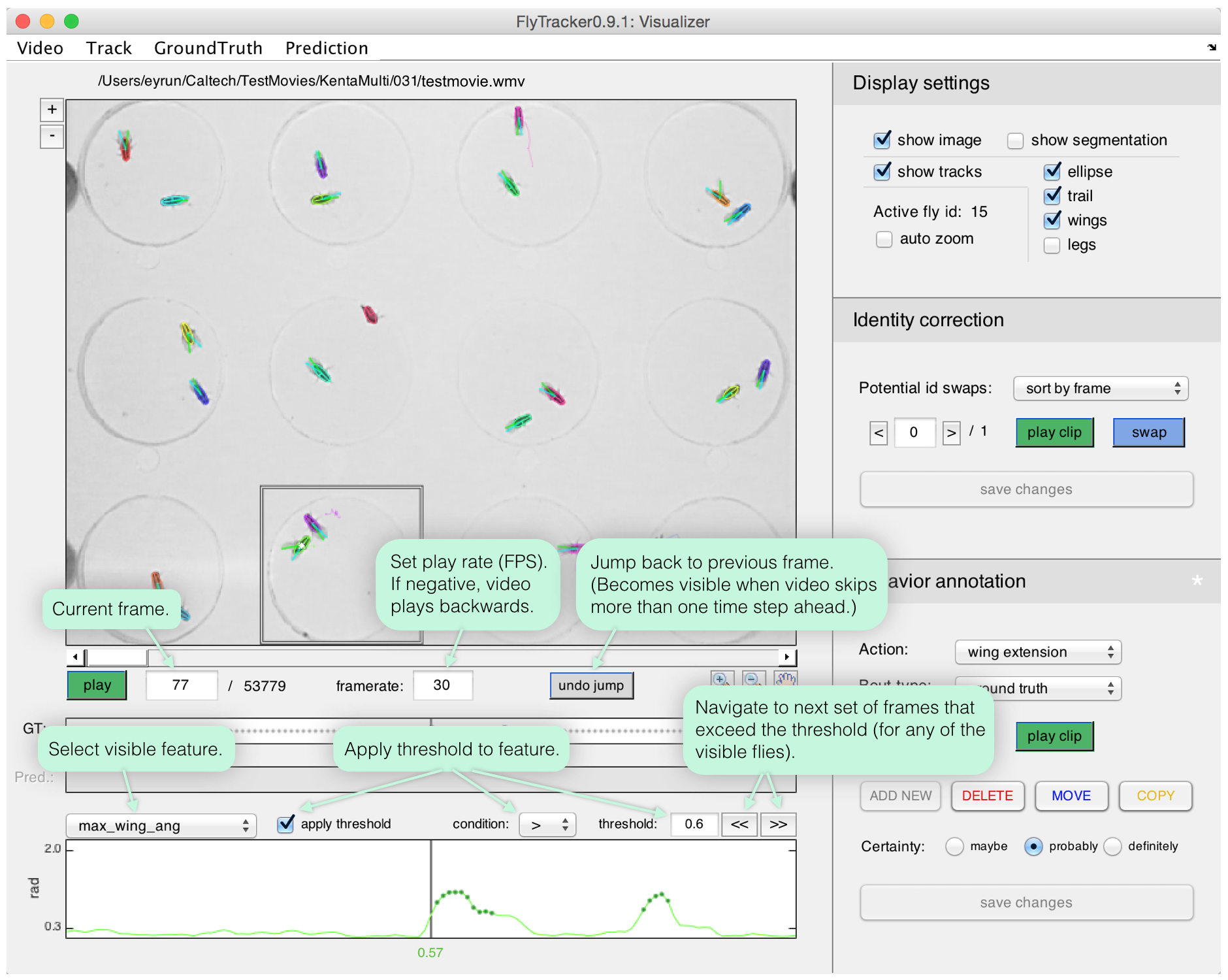Screen dimensions: 1228x980
Task: Click the blue swap button
Action: (x=1148, y=433)
